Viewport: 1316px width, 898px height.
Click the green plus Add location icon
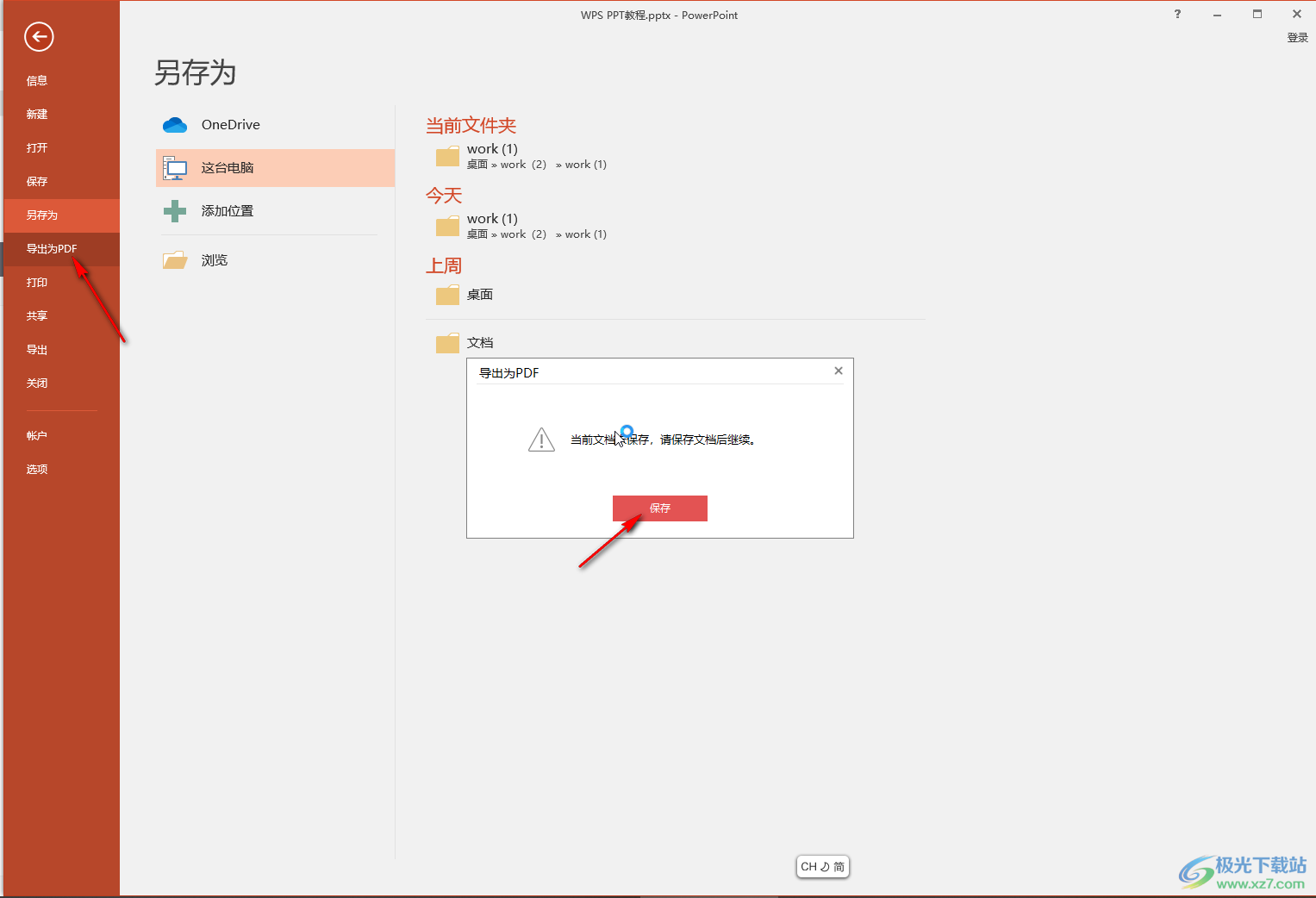click(175, 211)
